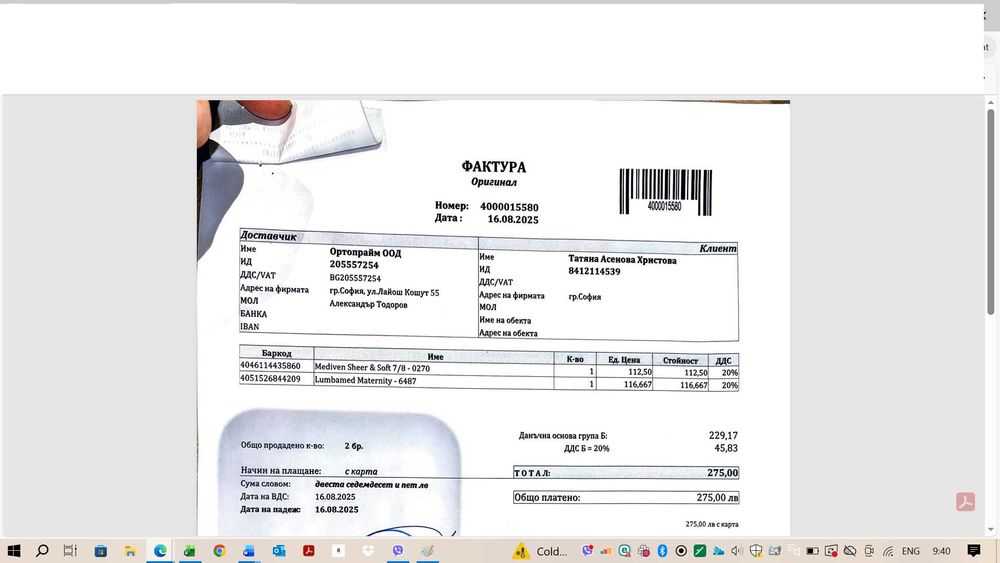Click total quantity 2 бр.
The width and height of the screenshot is (1000, 563).
tap(354, 446)
